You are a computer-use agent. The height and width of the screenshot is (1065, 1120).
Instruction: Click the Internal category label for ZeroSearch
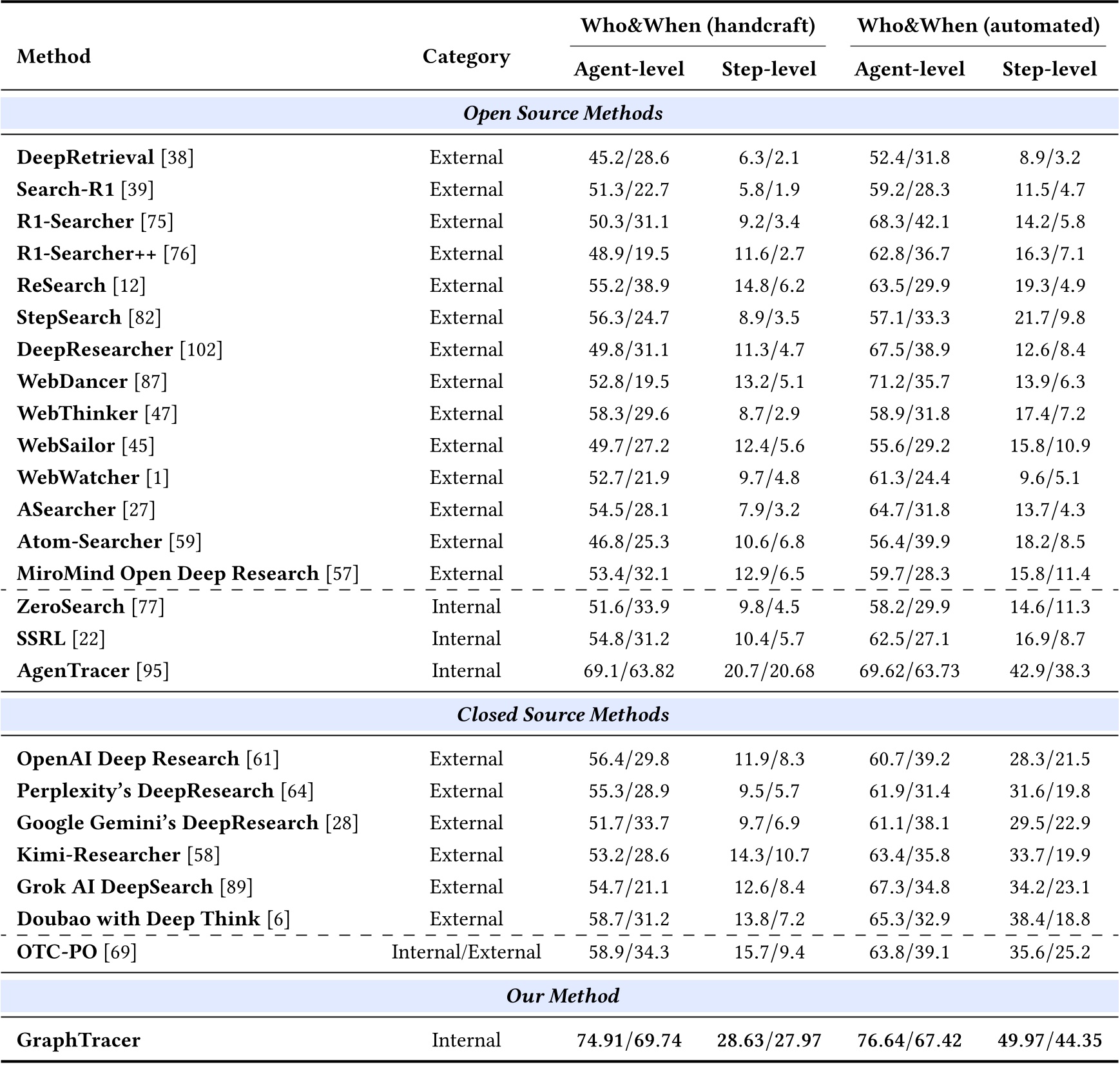466,606
